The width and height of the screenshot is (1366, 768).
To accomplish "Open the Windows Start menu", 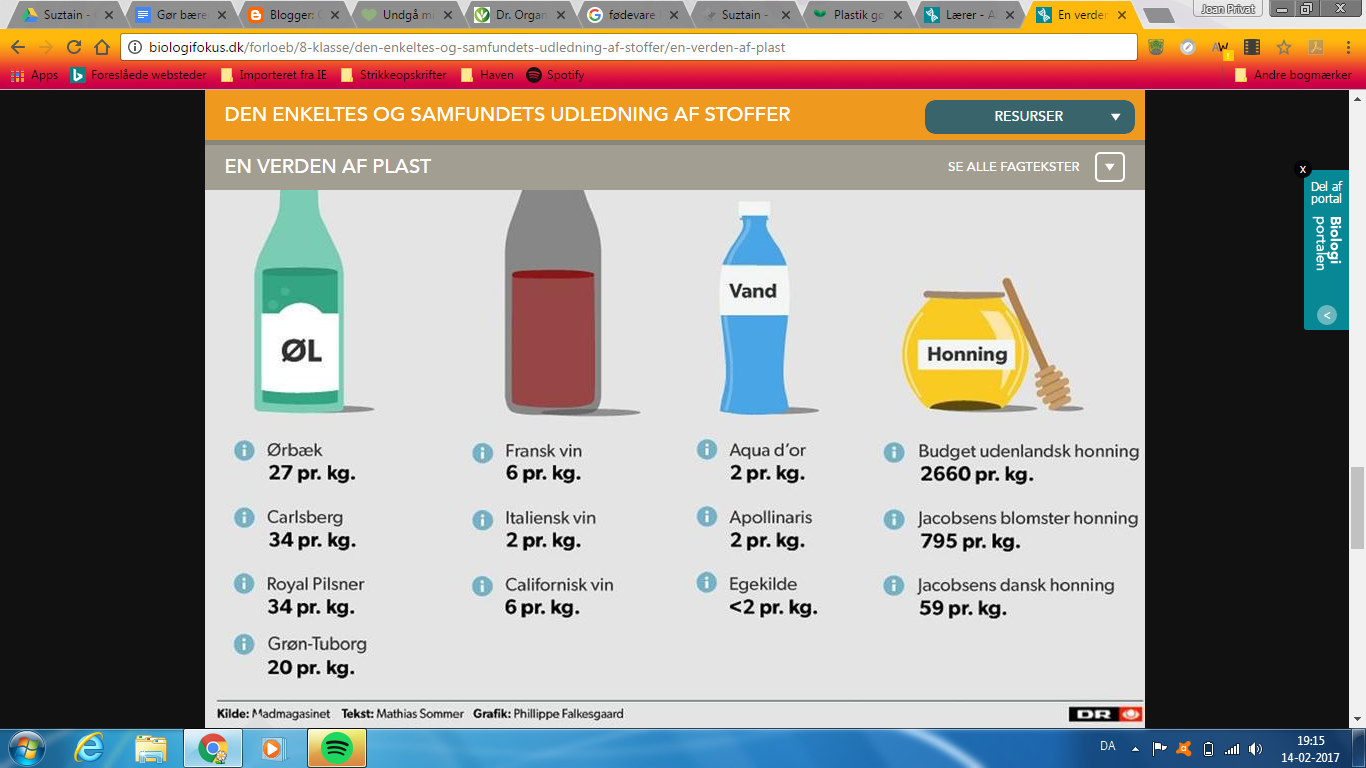I will click(26, 748).
